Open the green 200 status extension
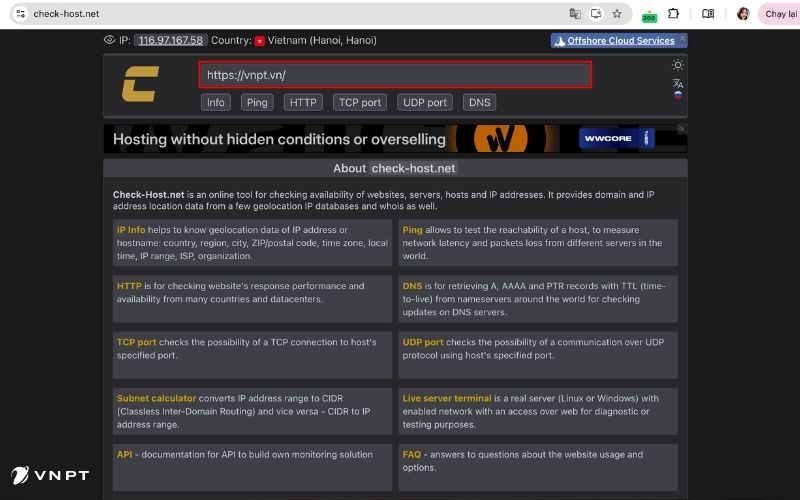The image size is (800, 500). 649,15
